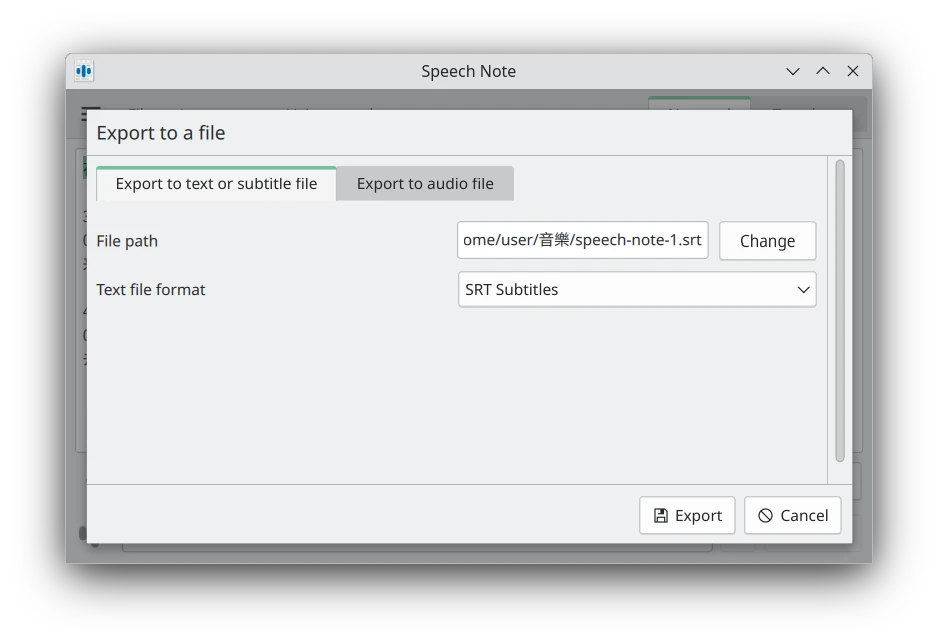
Task: Close the Speech Note window
Action: 853,71
